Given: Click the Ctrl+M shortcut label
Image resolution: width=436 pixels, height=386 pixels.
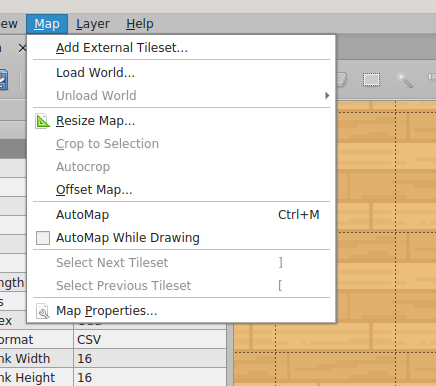Looking at the screenshot, I should tap(299, 215).
